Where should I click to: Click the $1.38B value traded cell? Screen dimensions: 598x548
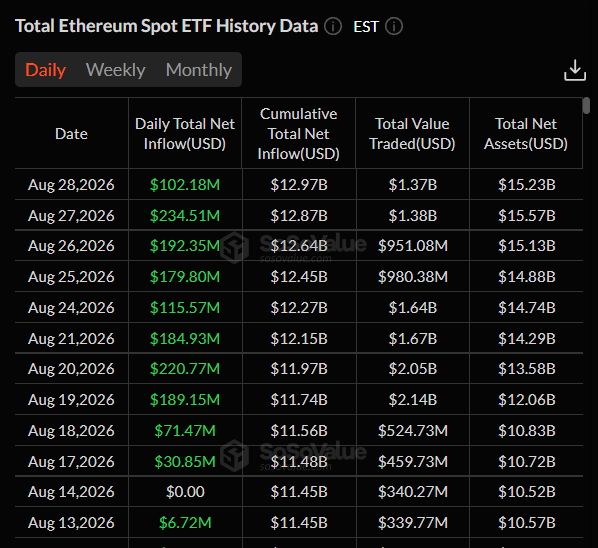413,215
